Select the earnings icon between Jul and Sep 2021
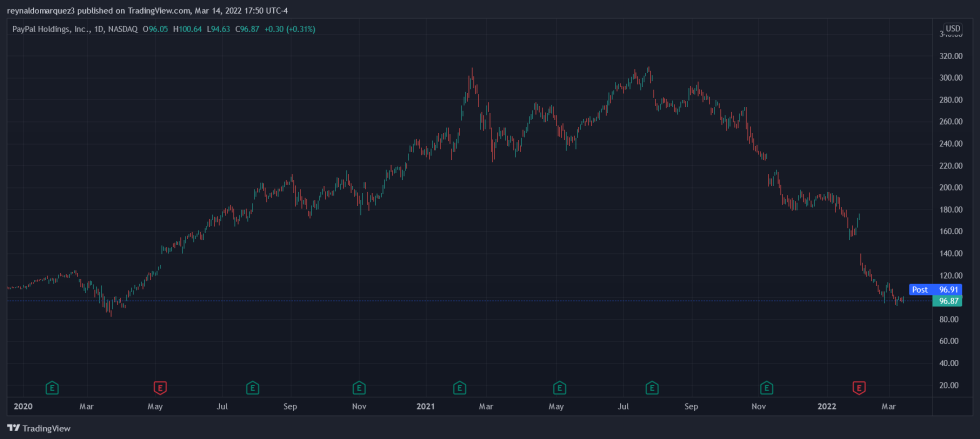This screenshot has height=439, width=980. 652,386
